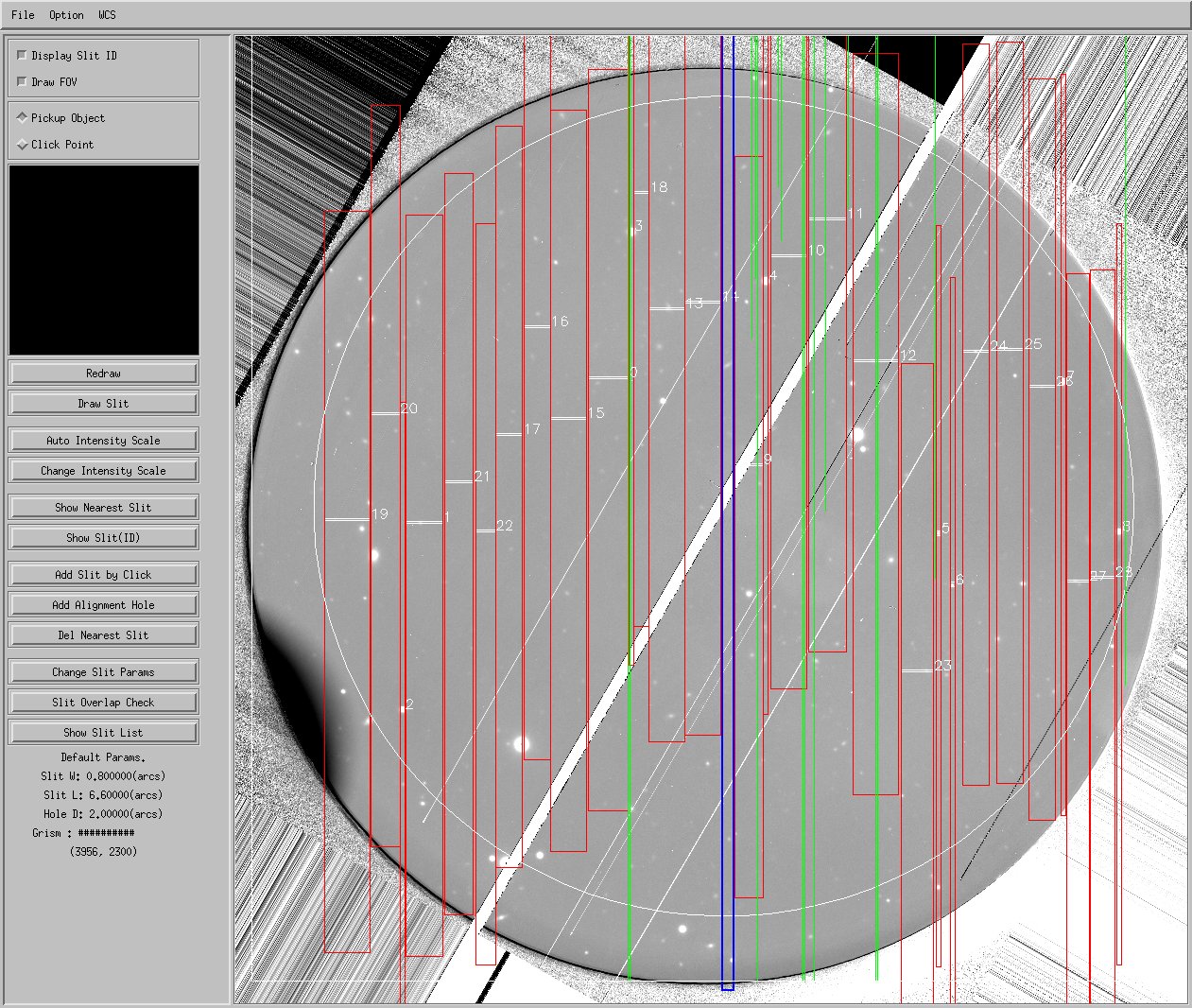Click slit label 20 in the image

pos(409,408)
